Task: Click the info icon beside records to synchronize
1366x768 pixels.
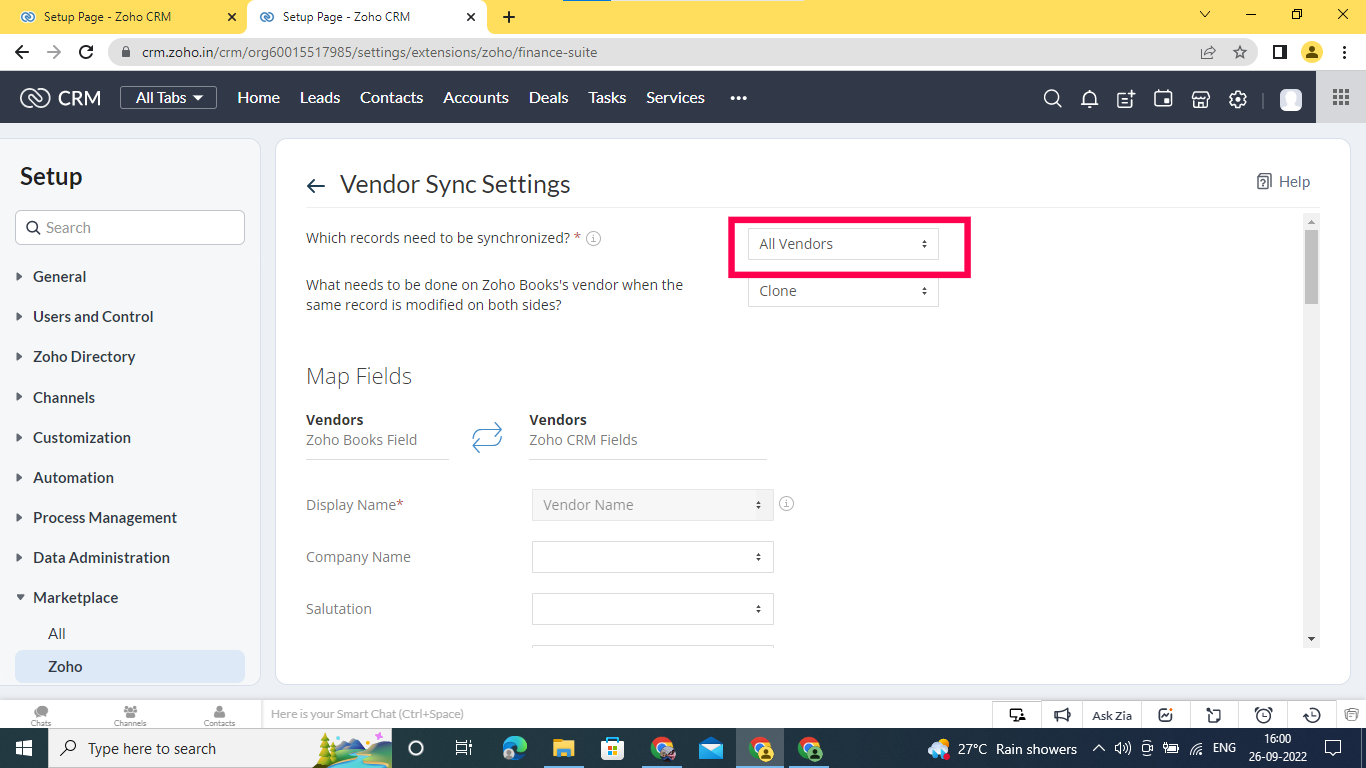Action: pos(593,238)
